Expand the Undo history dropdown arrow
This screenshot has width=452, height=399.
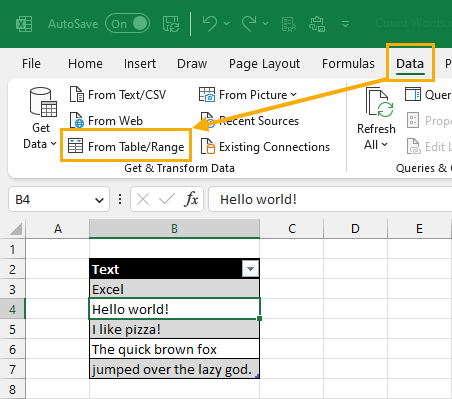coord(227,23)
